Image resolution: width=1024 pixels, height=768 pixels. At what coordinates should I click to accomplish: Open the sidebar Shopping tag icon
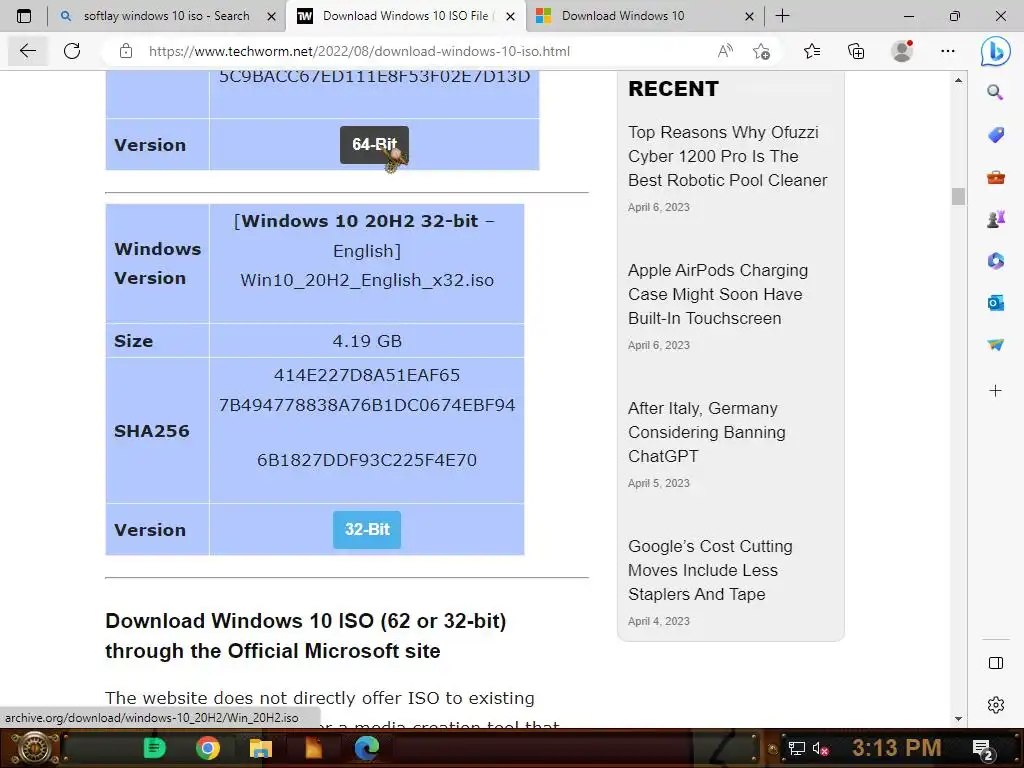[x=995, y=135]
